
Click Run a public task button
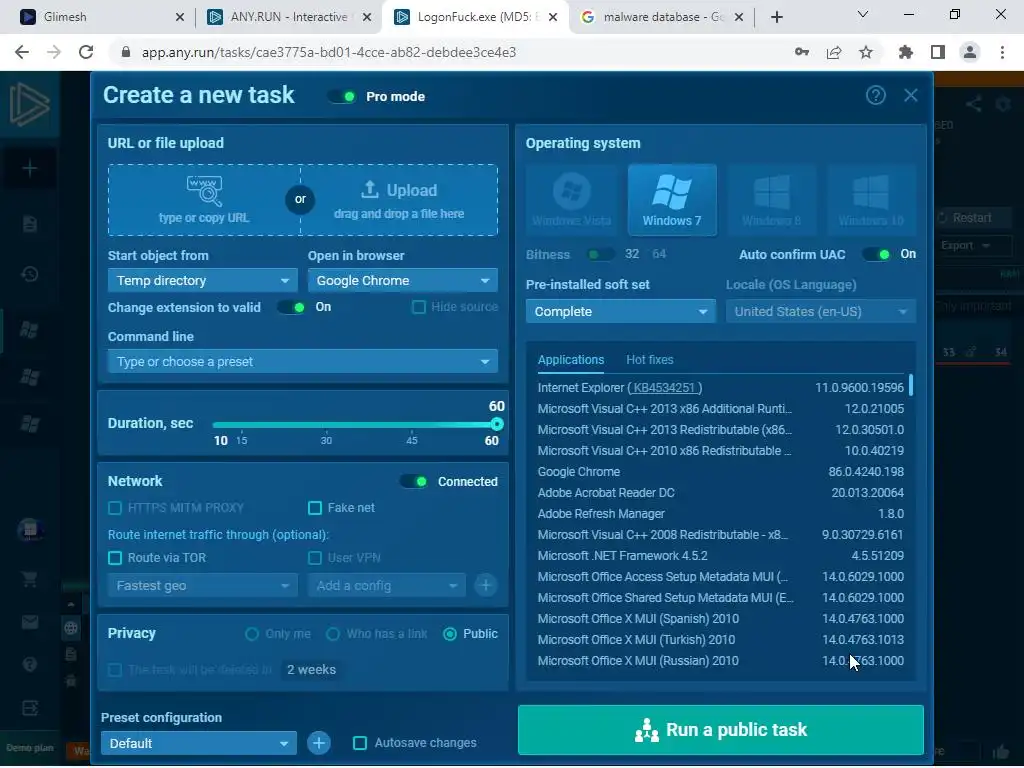[721, 729]
